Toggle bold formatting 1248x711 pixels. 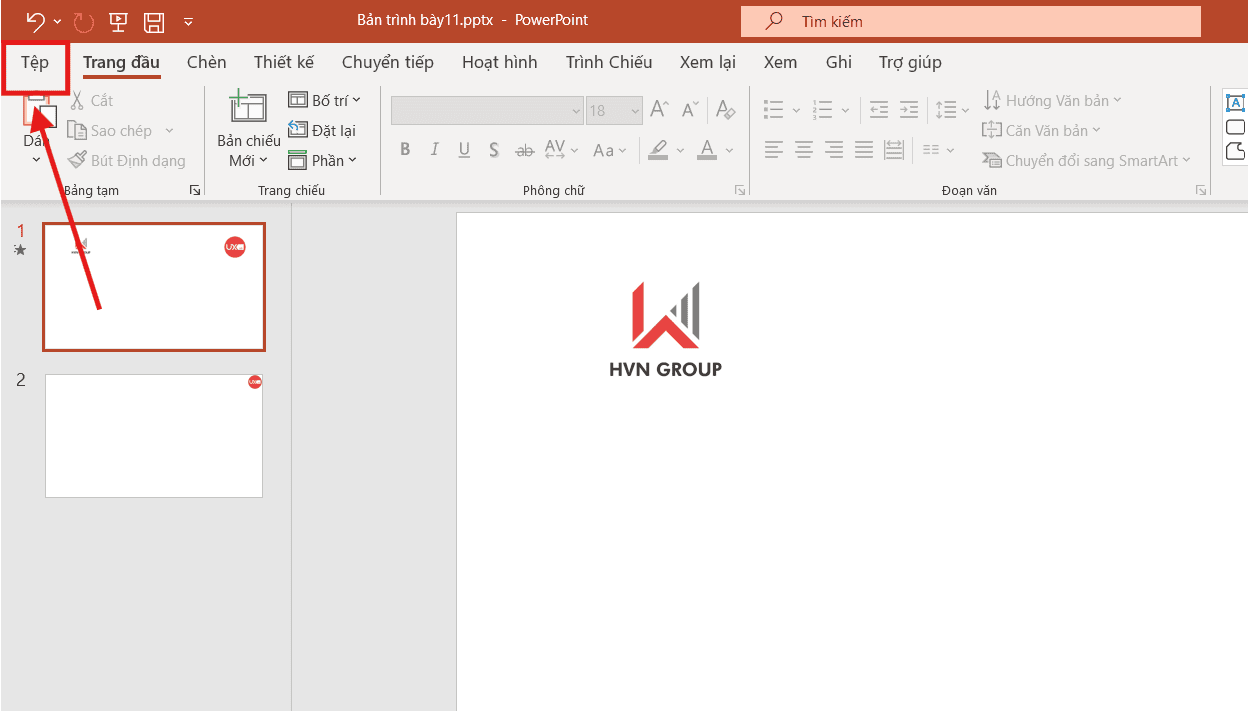[405, 149]
